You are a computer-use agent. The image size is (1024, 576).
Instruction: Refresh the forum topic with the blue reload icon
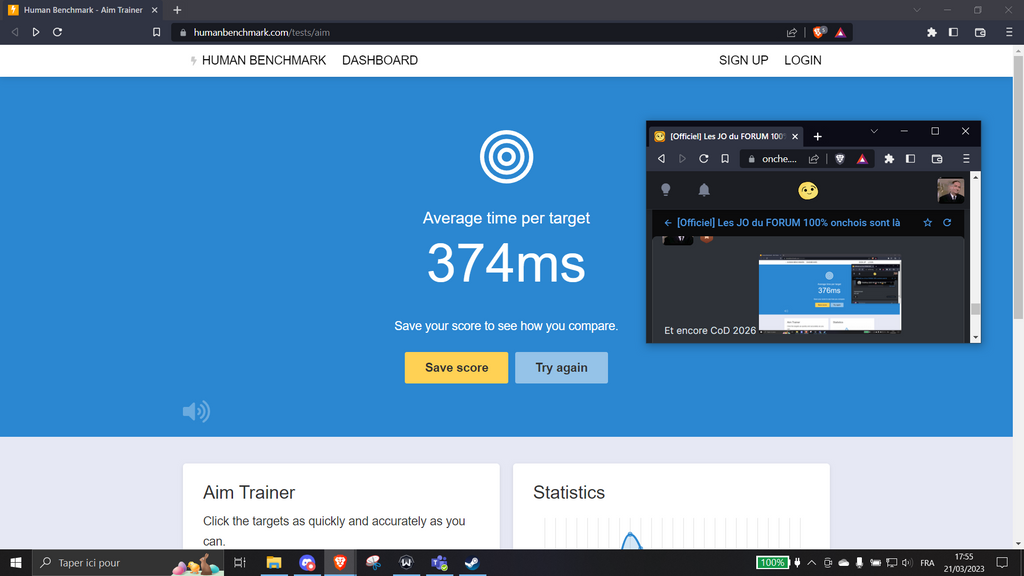pyautogui.click(x=947, y=223)
